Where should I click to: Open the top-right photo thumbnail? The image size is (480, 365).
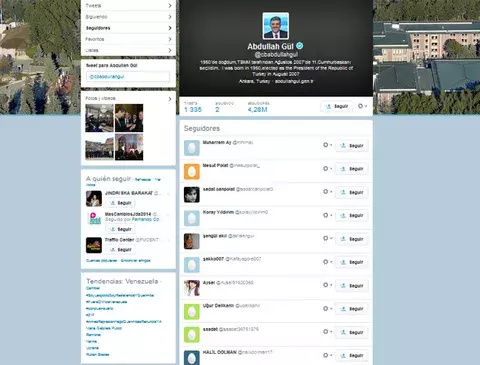pyautogui.click(x=129, y=118)
